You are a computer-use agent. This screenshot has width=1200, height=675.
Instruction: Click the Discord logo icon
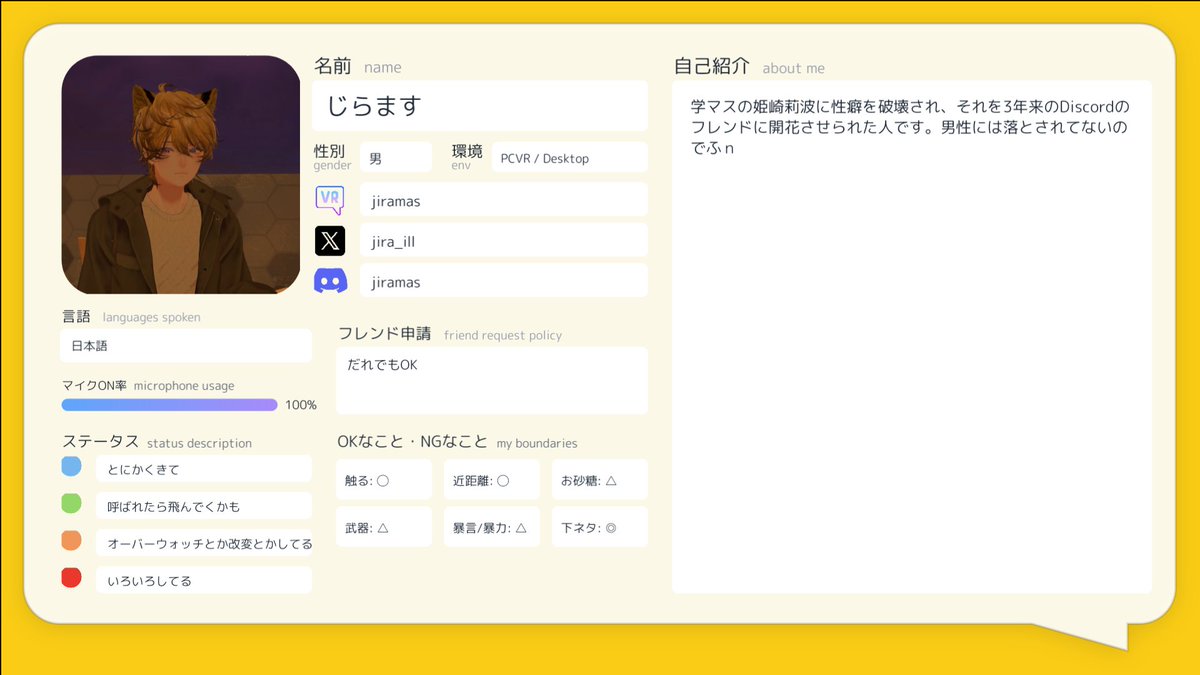coord(330,281)
